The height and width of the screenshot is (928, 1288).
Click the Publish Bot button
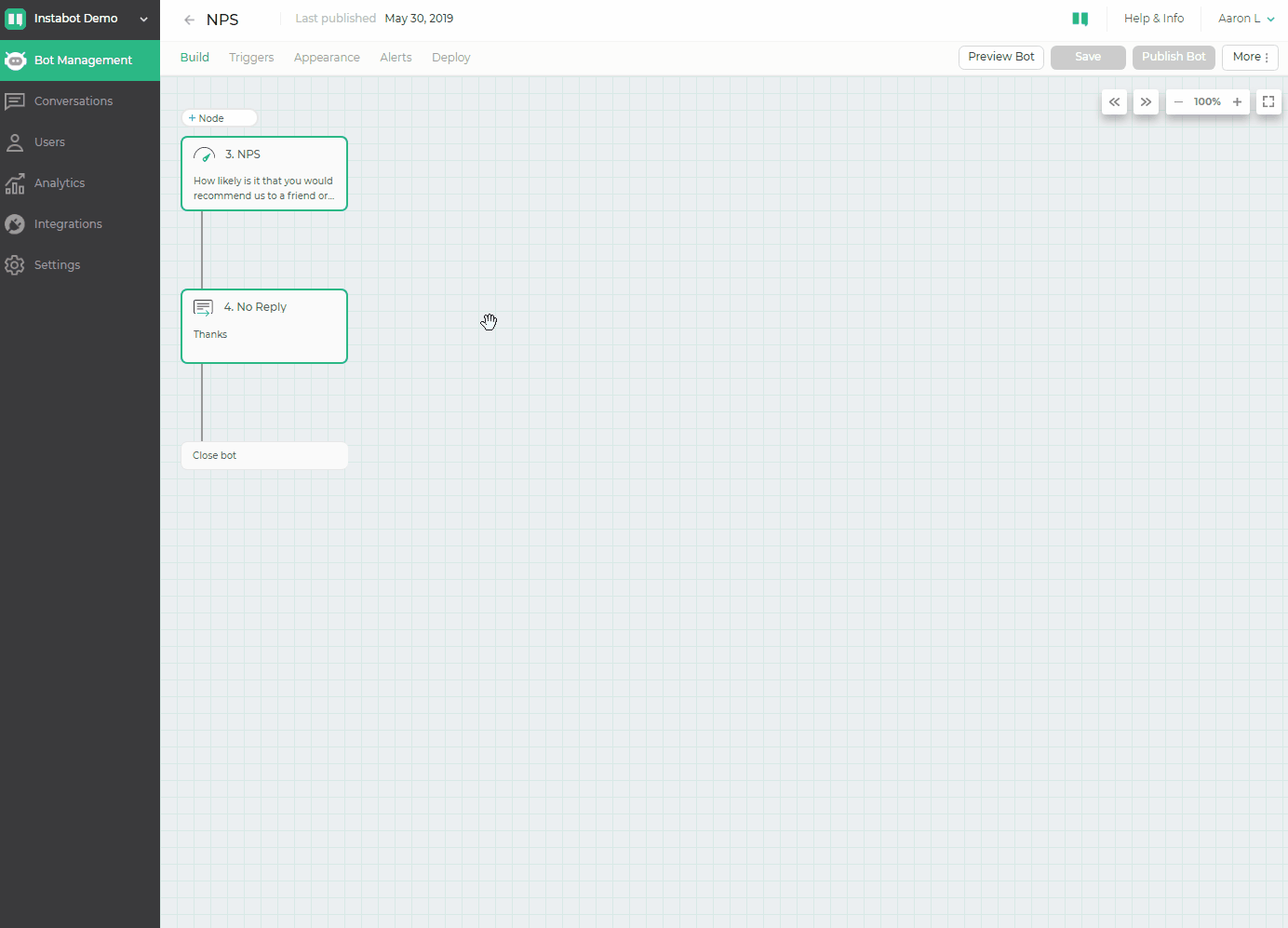click(1174, 57)
